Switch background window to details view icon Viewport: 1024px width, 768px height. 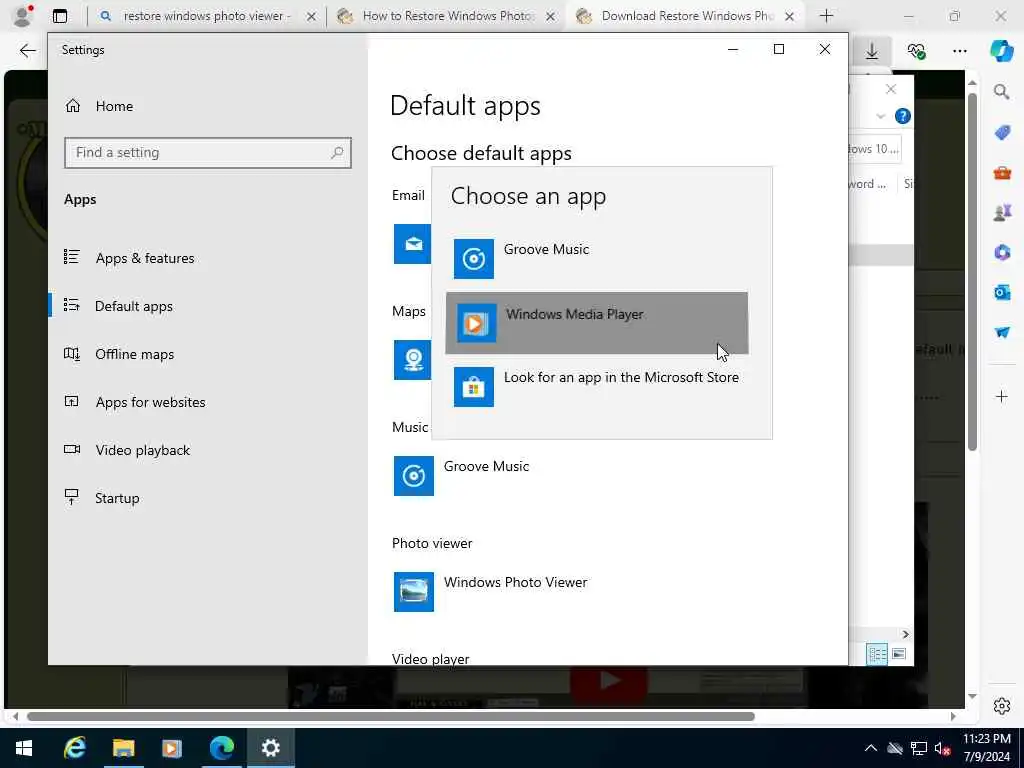[877, 654]
